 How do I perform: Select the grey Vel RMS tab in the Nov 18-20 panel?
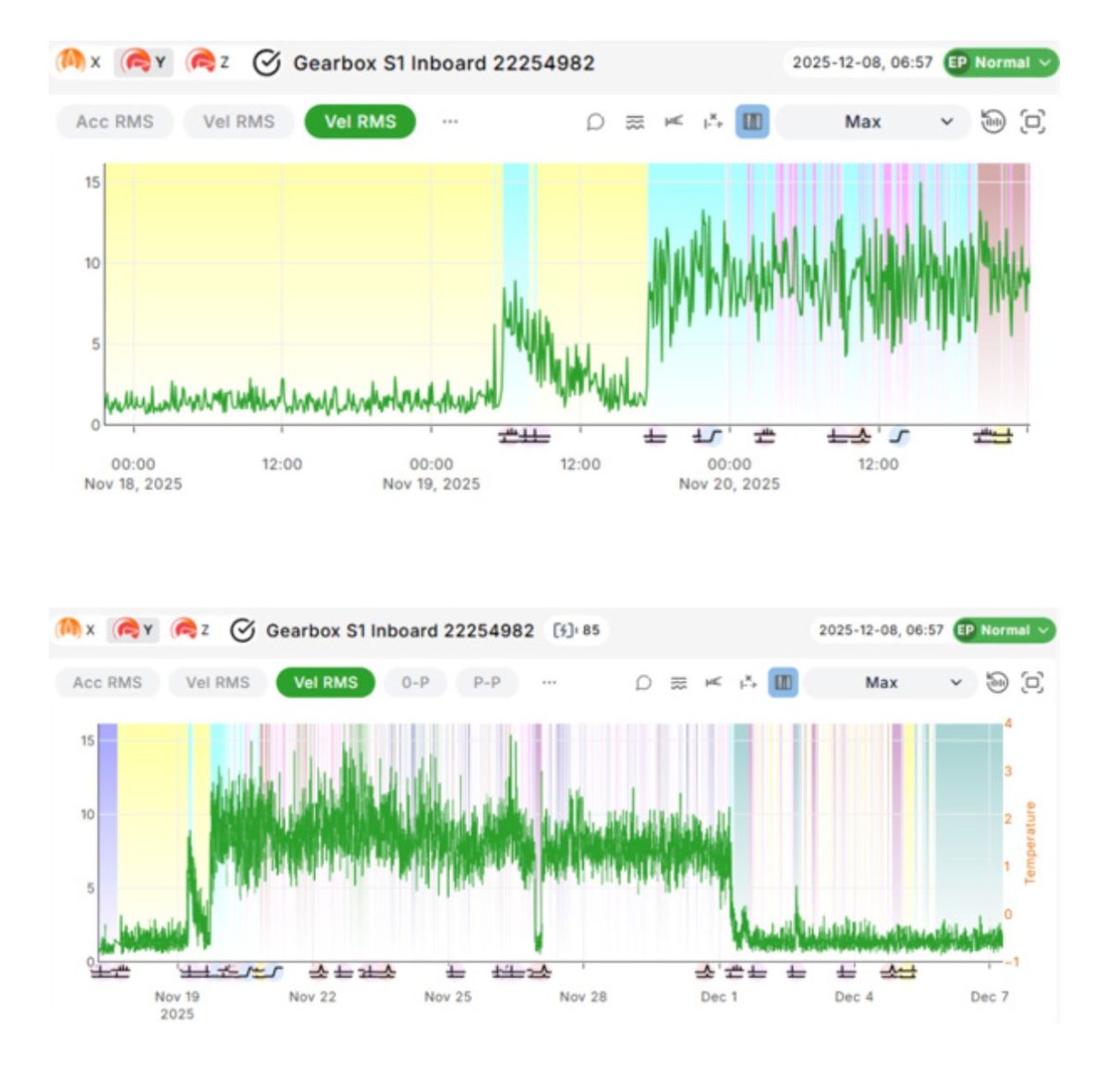pyautogui.click(x=238, y=122)
